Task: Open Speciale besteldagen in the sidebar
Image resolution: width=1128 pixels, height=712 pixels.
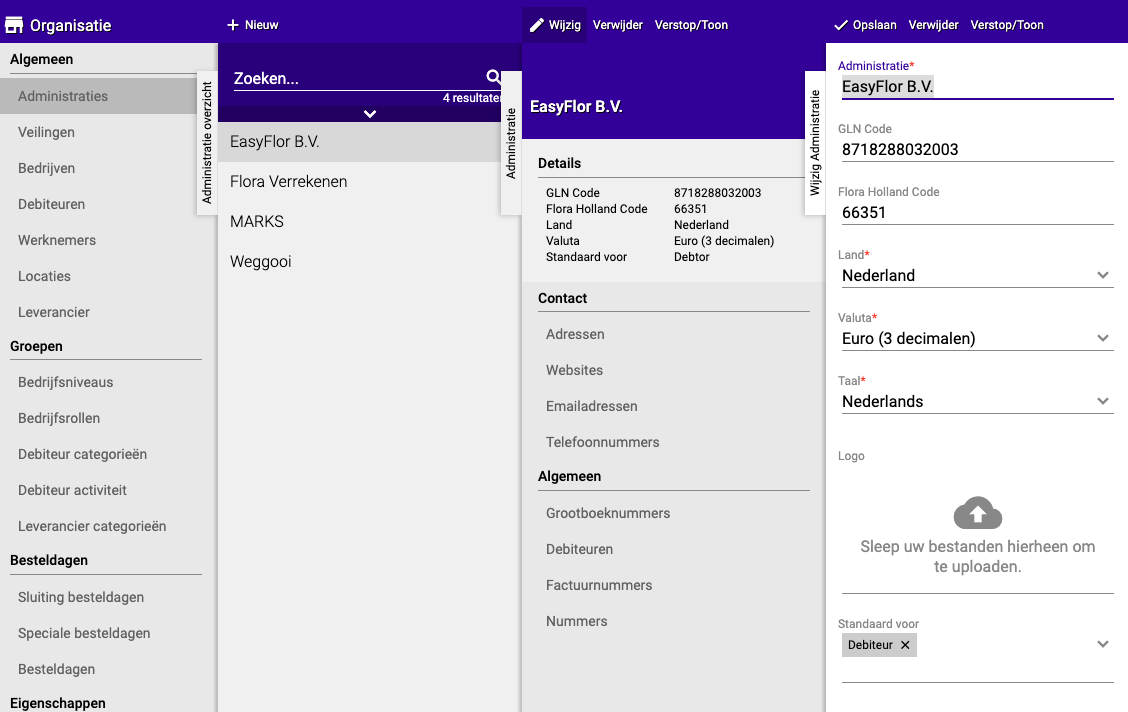Action: pyautogui.click(x=84, y=634)
